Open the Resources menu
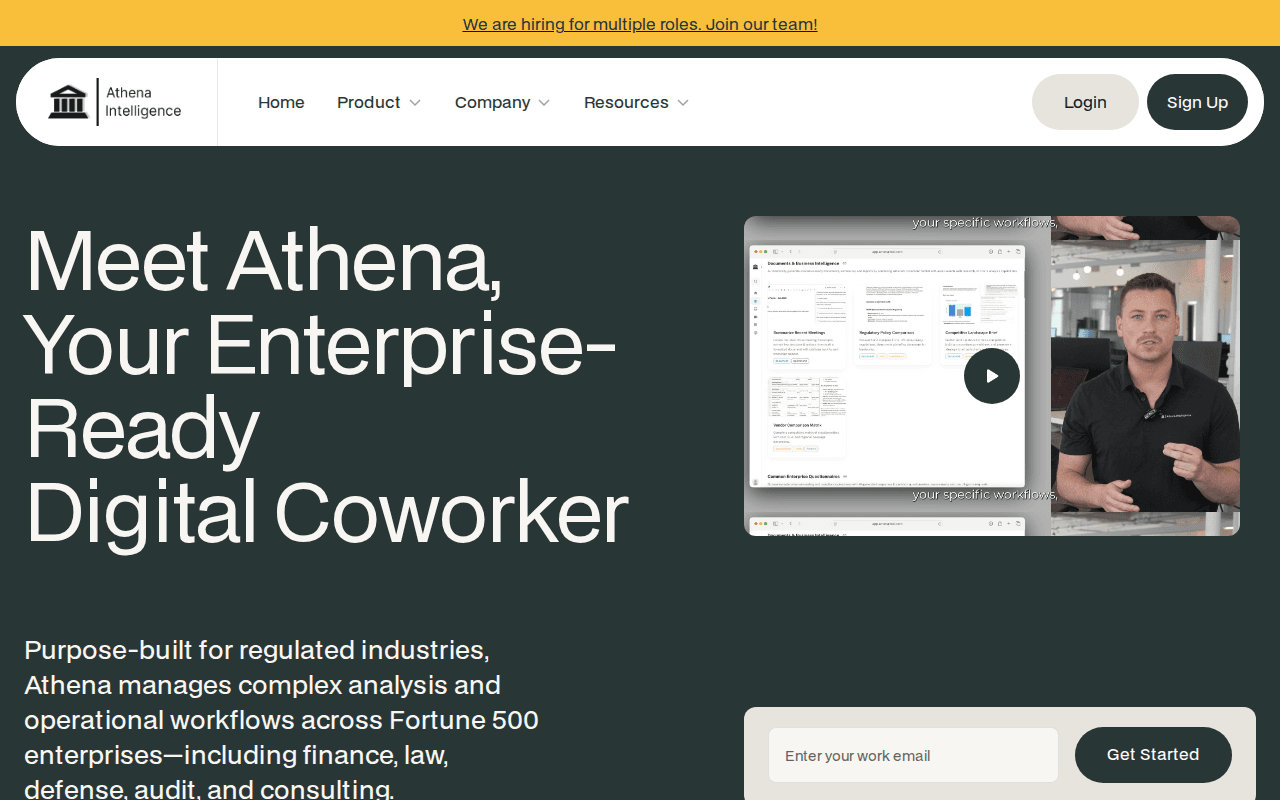This screenshot has height=800, width=1280. tap(626, 102)
